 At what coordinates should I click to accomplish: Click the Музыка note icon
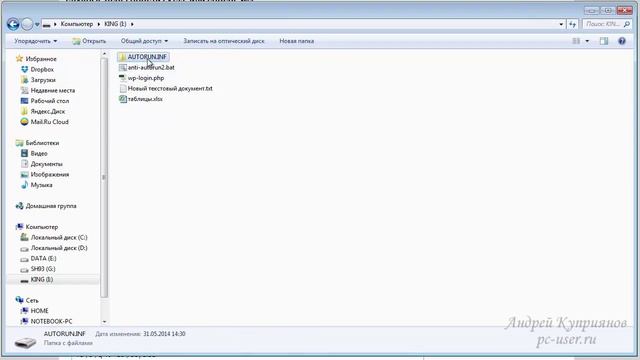pyautogui.click(x=24, y=185)
